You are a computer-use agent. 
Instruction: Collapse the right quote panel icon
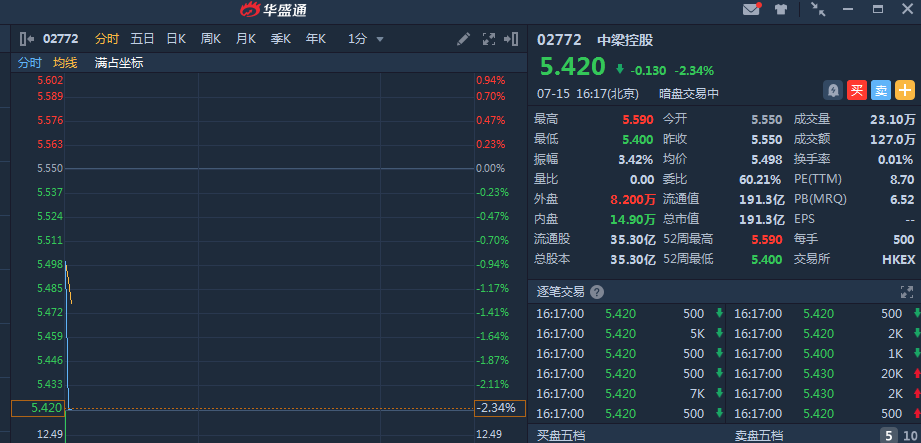[x=513, y=39]
